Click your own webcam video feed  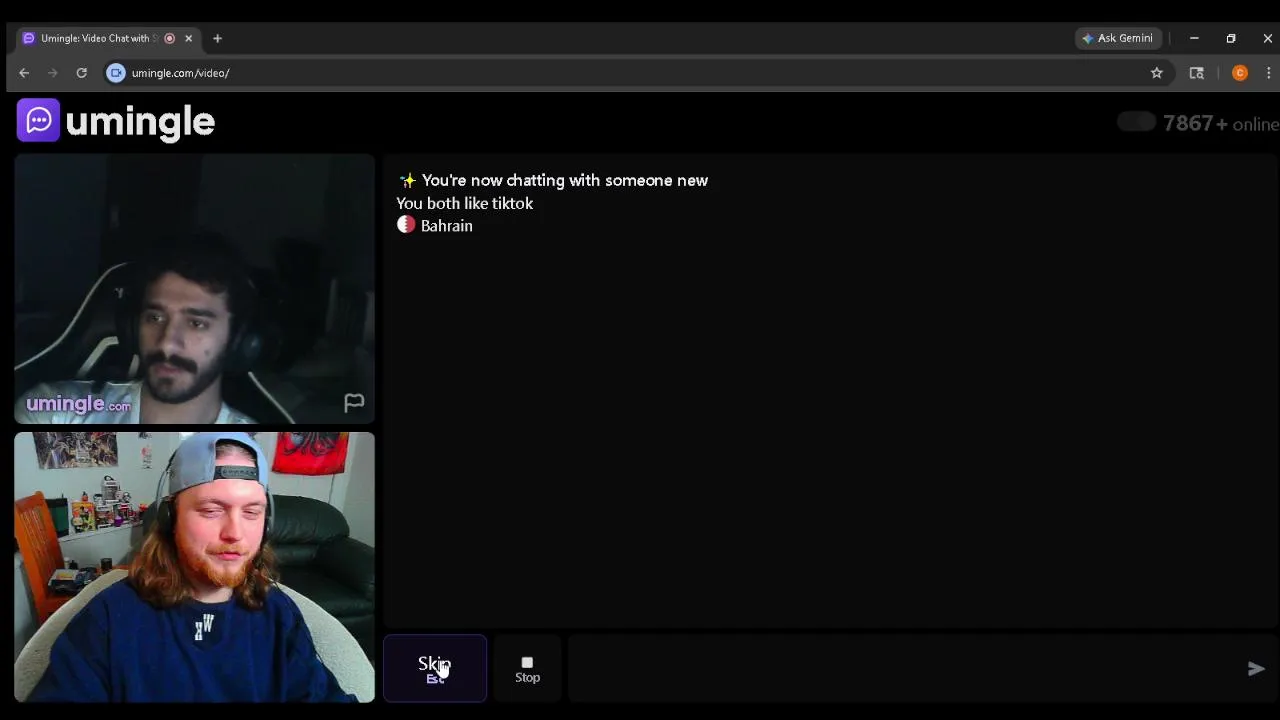click(x=195, y=567)
